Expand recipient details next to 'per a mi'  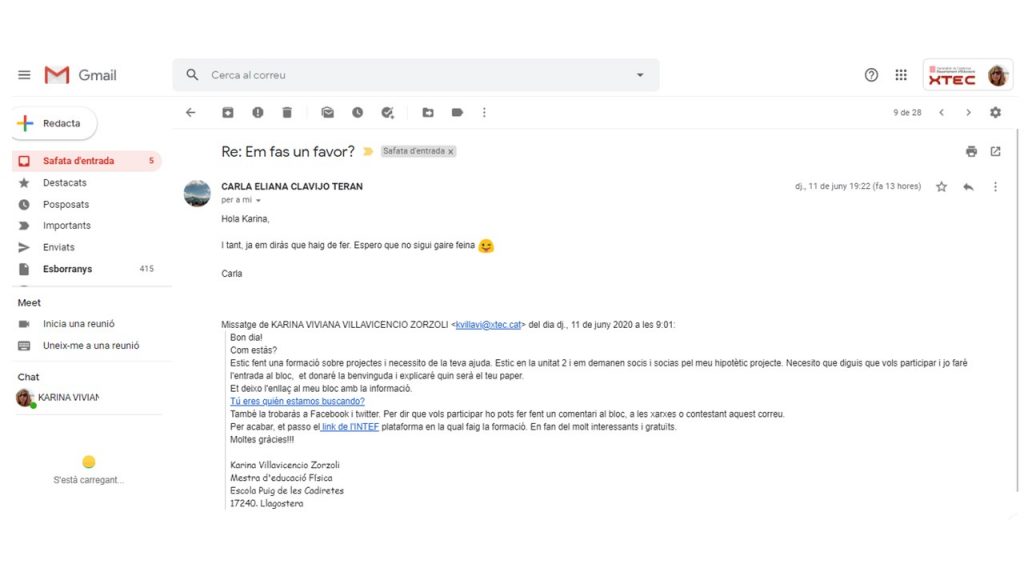coord(258,201)
